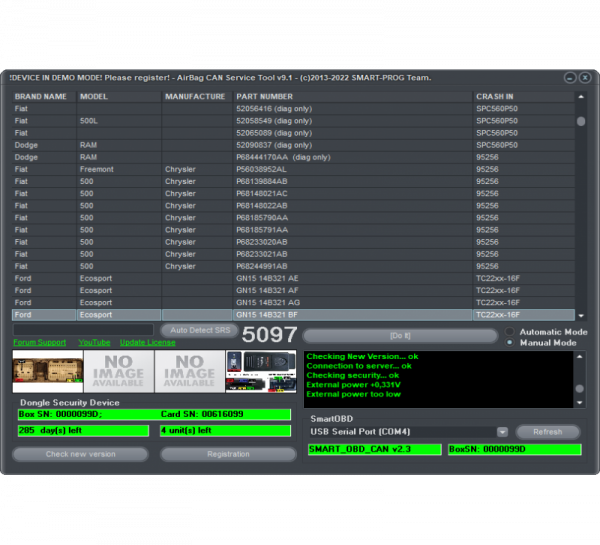Click the log console scrollbar thumb
The image size is (600, 545).
tap(580, 388)
